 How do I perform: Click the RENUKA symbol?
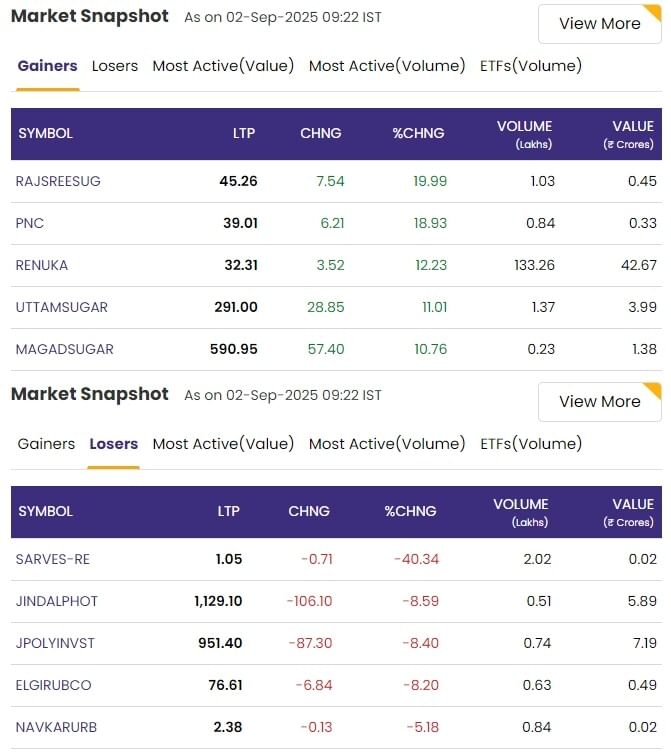click(x=42, y=265)
